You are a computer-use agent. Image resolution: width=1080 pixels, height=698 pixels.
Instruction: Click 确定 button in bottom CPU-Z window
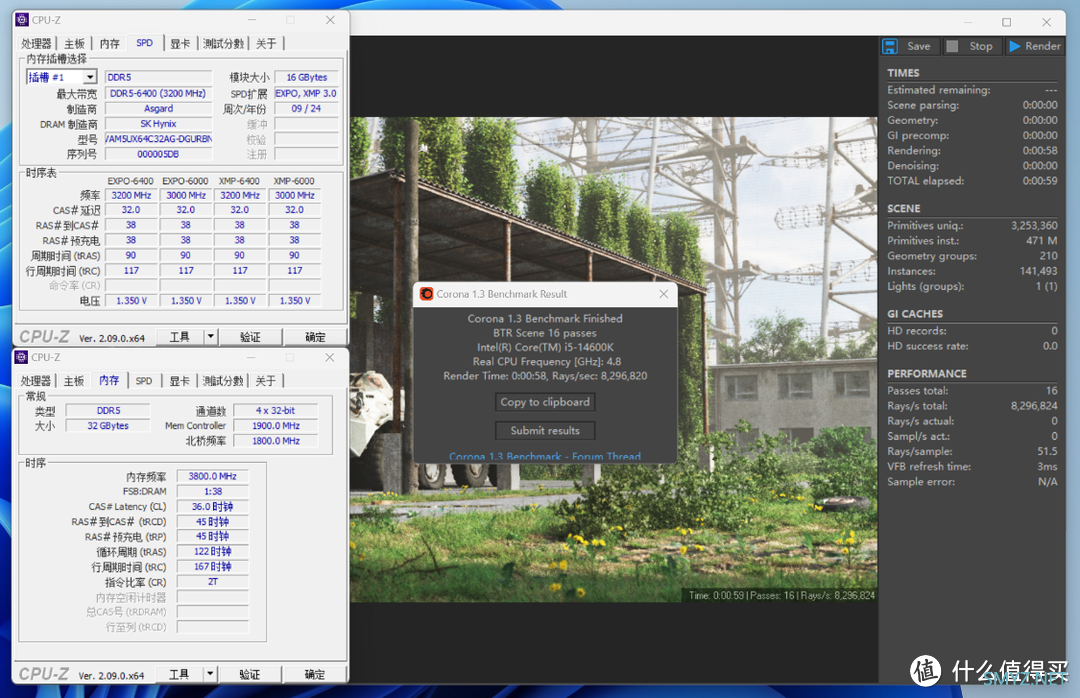pos(314,673)
